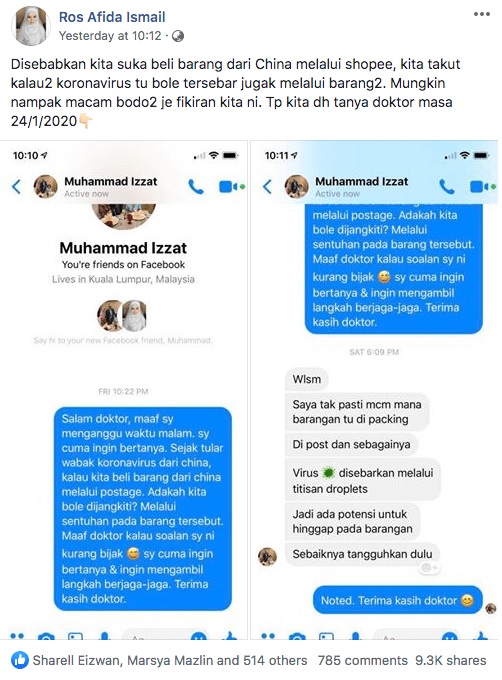The image size is (502, 680).
Task: View the 785 comments
Action: (x=362, y=660)
